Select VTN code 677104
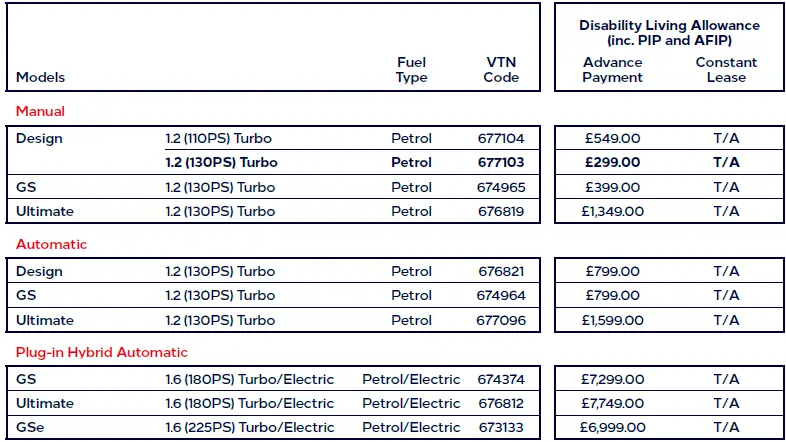The height and width of the screenshot is (442, 786). pyautogui.click(x=501, y=138)
